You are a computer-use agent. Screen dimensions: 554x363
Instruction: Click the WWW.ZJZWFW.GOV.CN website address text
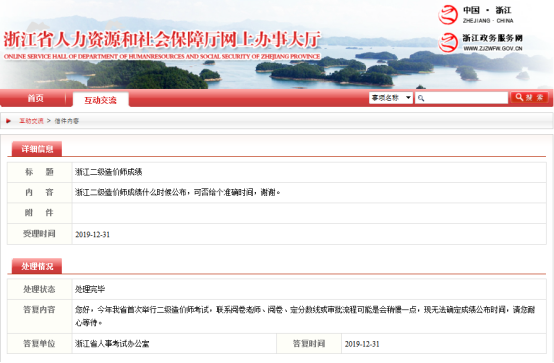pyautogui.click(x=493, y=48)
